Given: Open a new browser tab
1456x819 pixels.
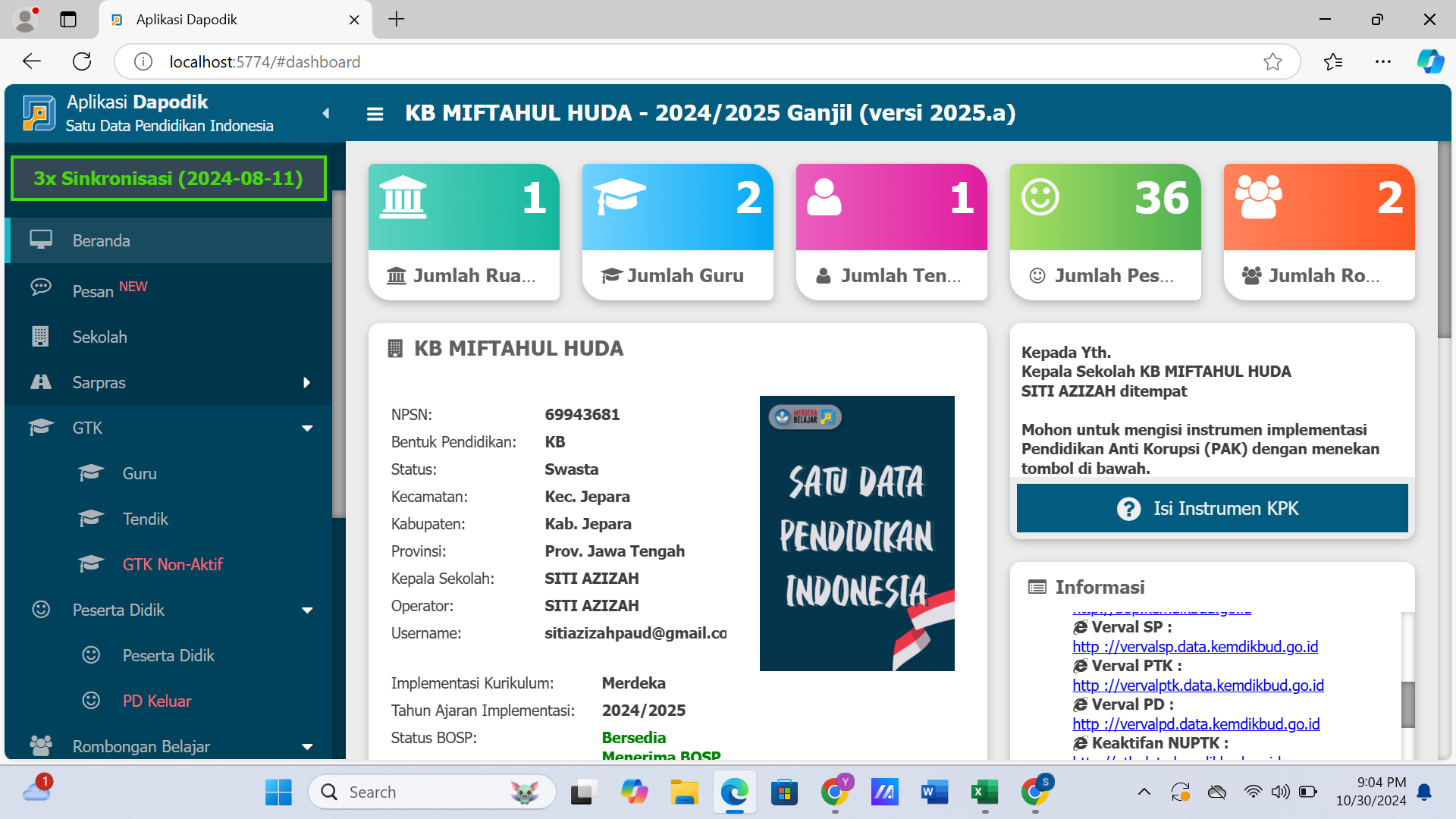Looking at the screenshot, I should 396,19.
